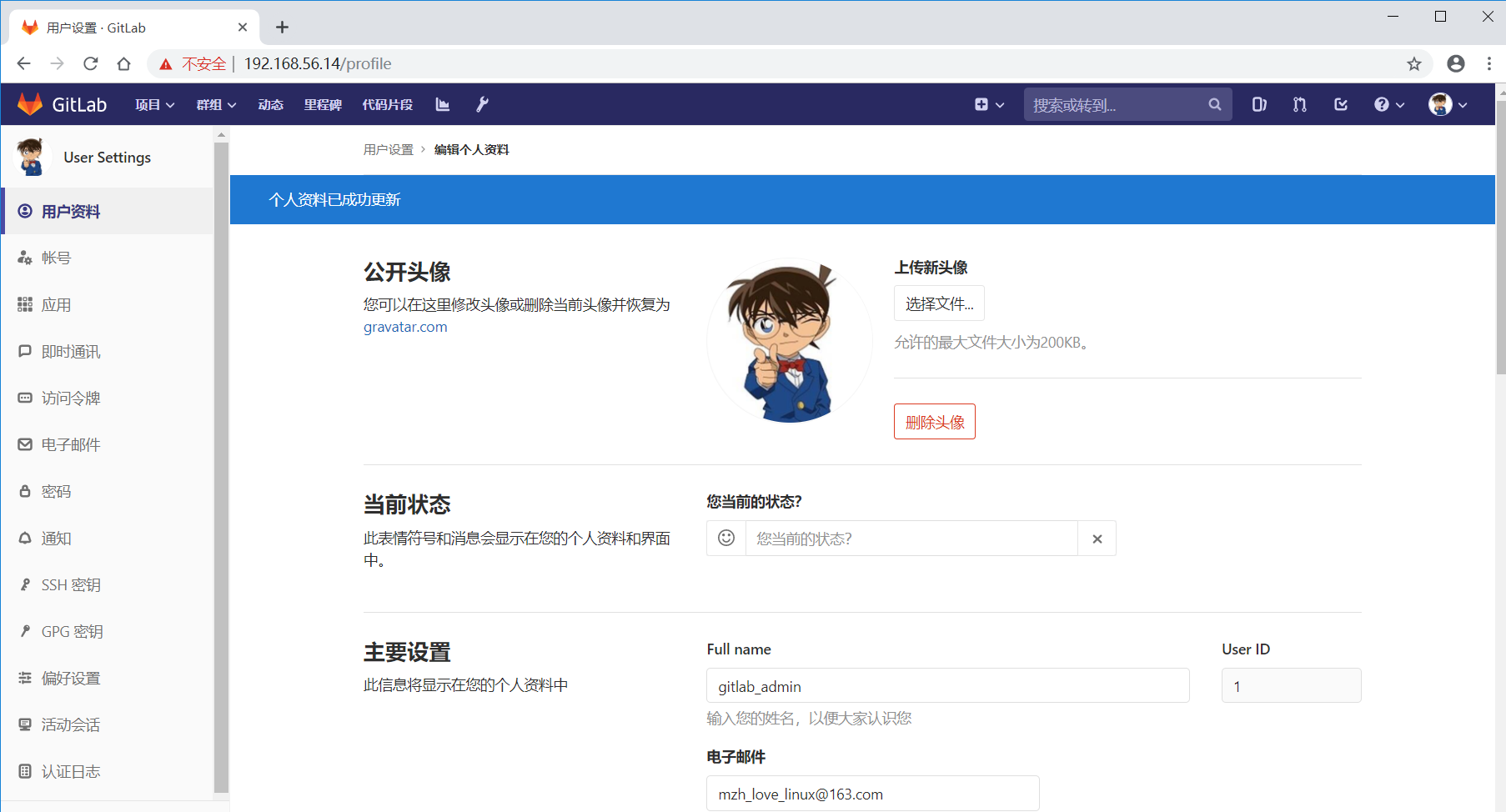Click the 用户设置 breadcrumb link
The image size is (1506, 812).
pyautogui.click(x=389, y=149)
